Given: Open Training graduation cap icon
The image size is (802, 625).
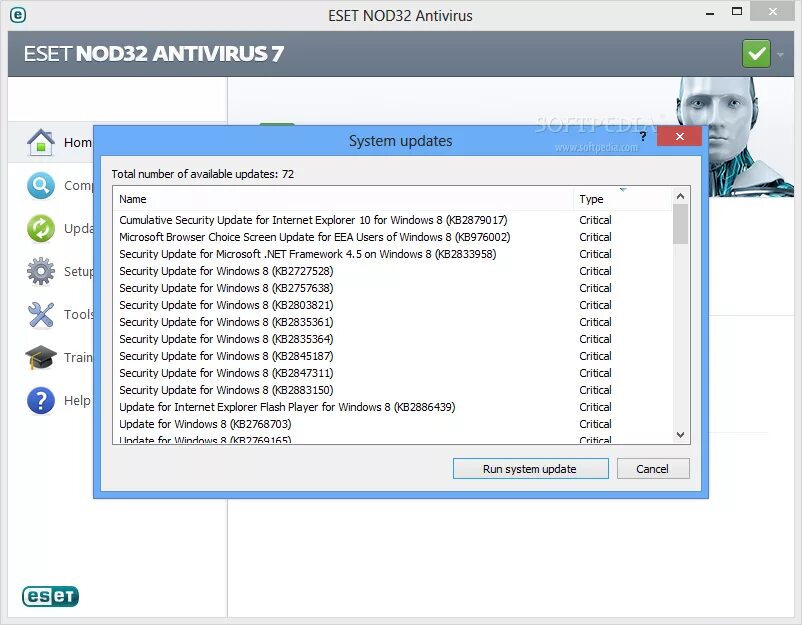Looking at the screenshot, I should pyautogui.click(x=41, y=357).
